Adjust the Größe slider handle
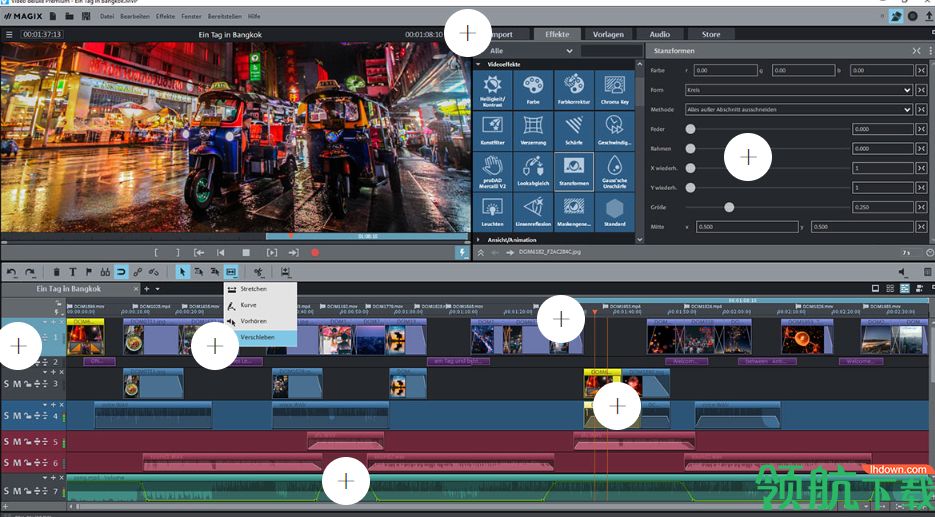935x517 pixels. coord(729,208)
